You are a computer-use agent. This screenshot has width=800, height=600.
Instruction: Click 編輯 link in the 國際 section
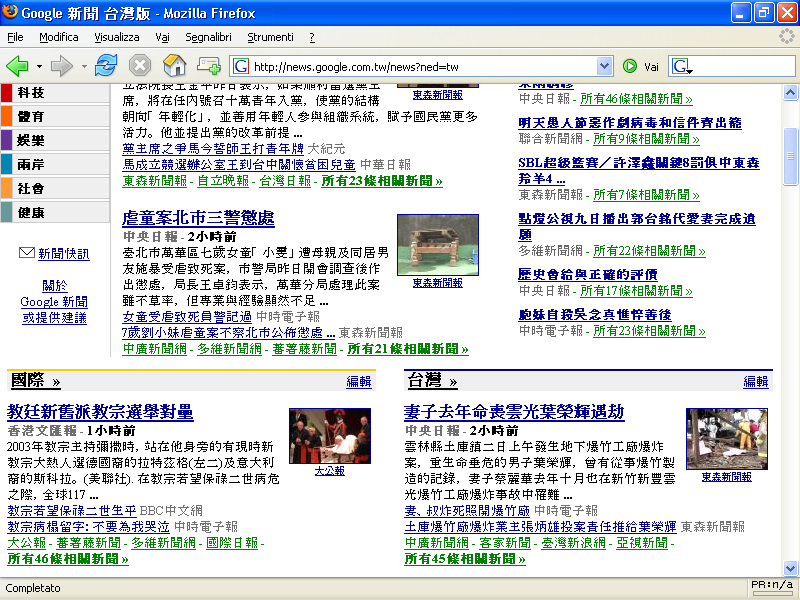click(359, 382)
